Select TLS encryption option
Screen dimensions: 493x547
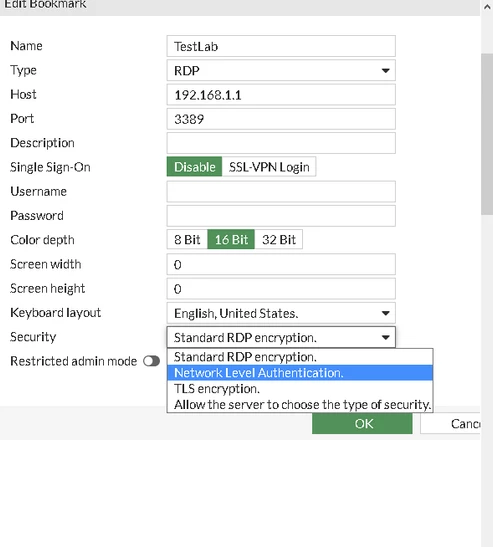point(300,389)
